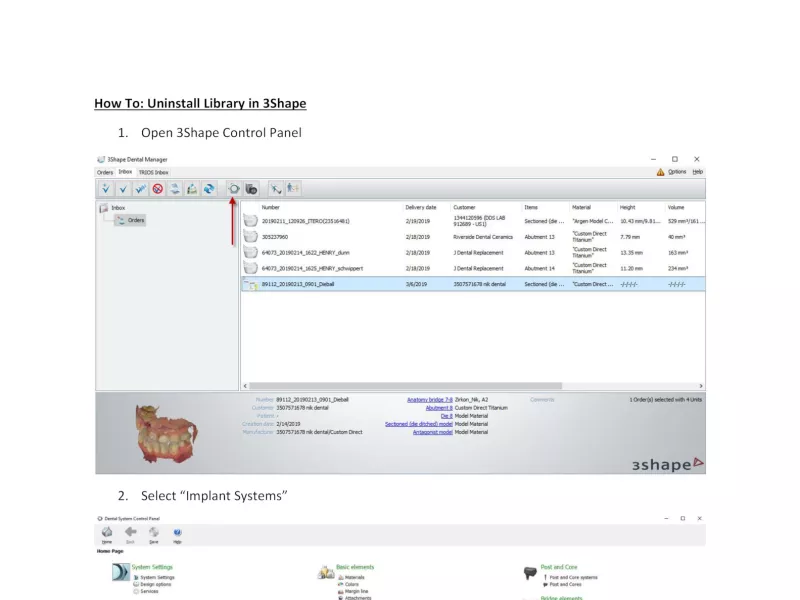
Task: Open the 3Shape Control Panel toolbar icon
Action: [x=234, y=189]
